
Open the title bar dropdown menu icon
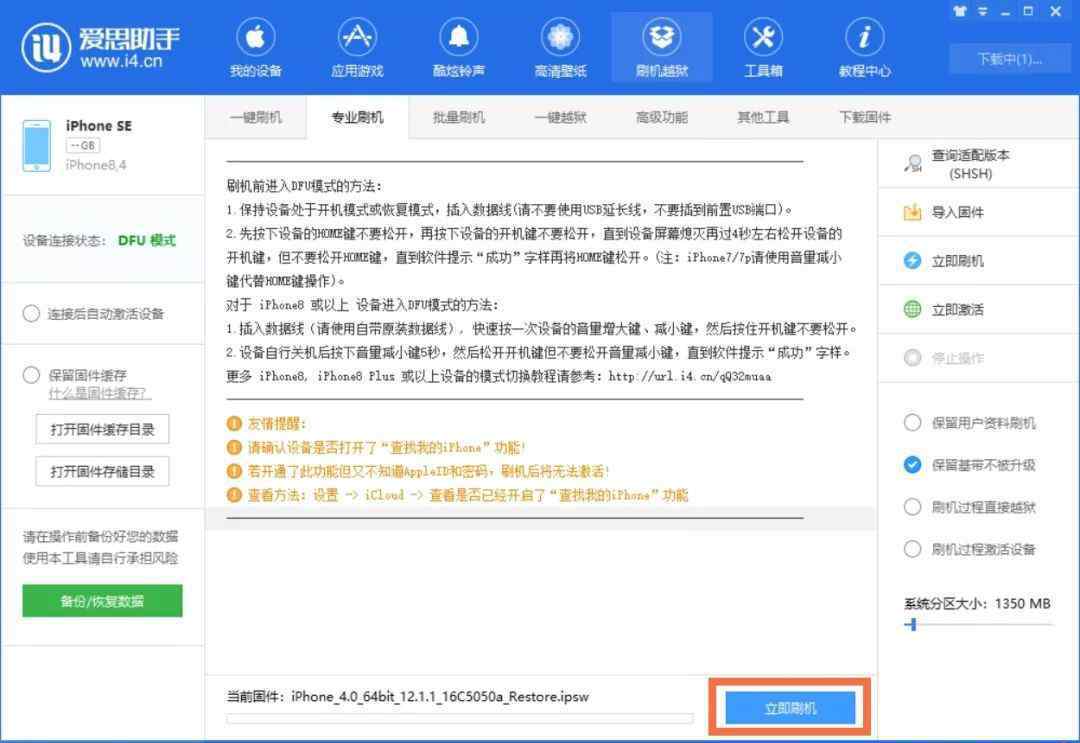click(x=983, y=11)
